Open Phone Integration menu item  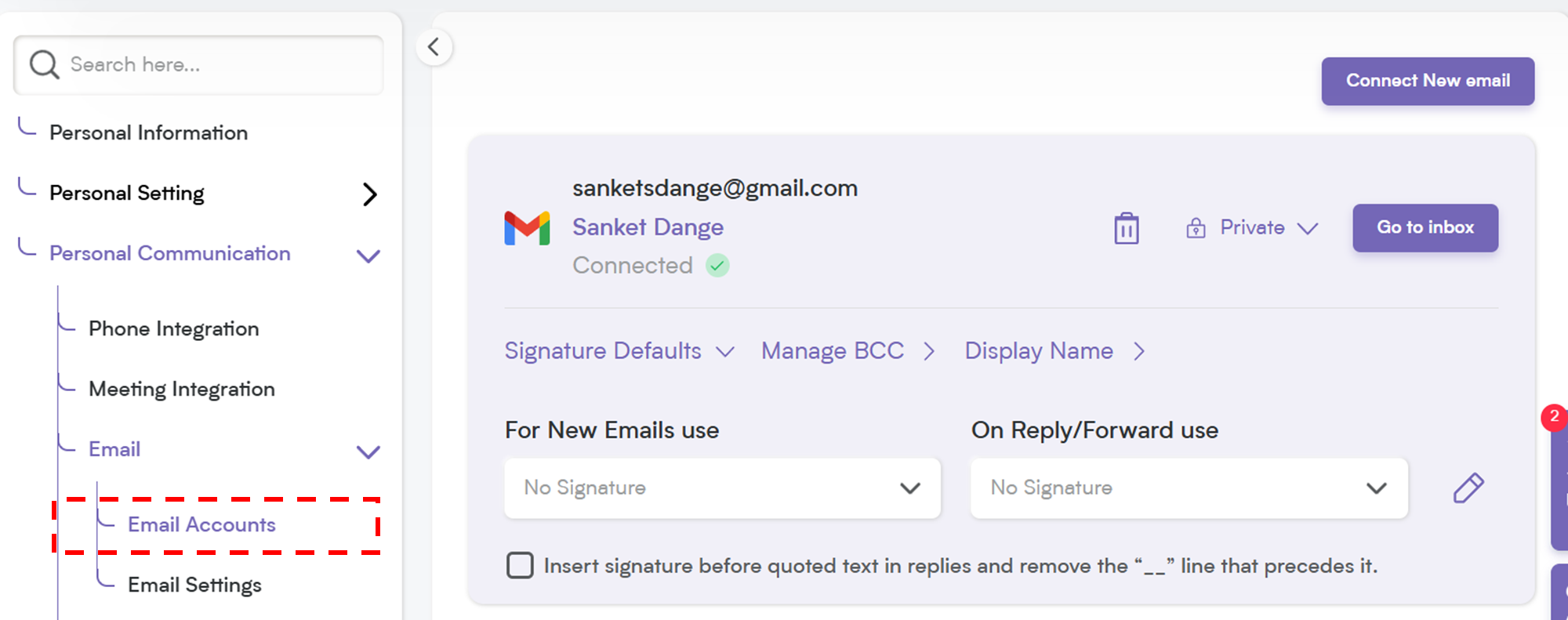[174, 328]
